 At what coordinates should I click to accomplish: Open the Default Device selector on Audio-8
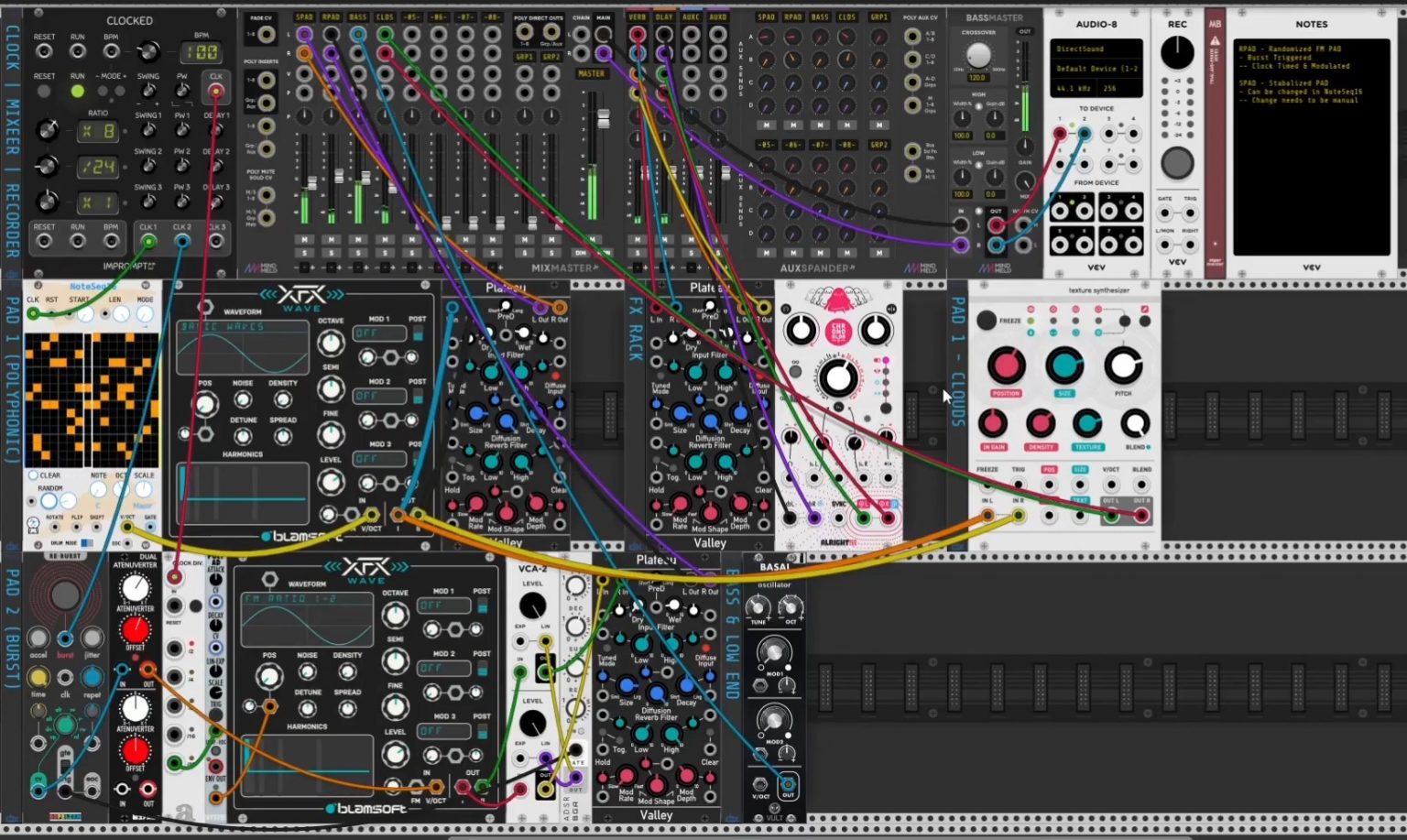click(1096, 69)
